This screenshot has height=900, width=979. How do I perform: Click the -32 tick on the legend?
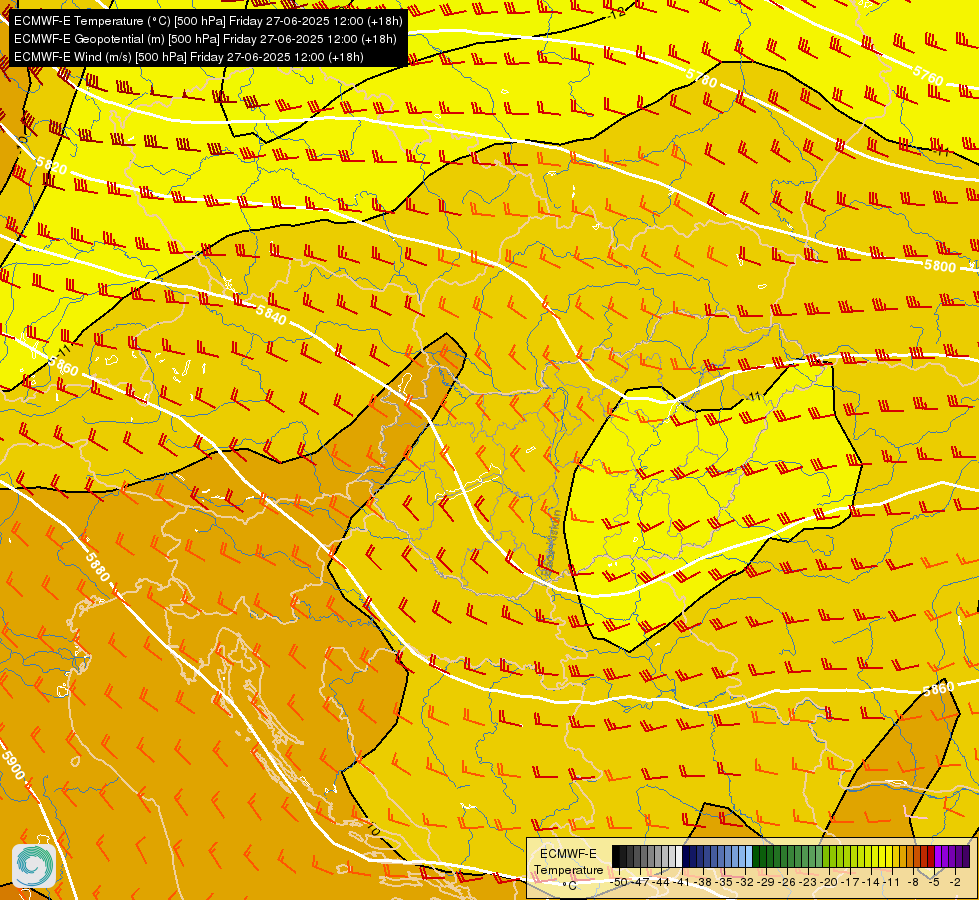[745, 882]
